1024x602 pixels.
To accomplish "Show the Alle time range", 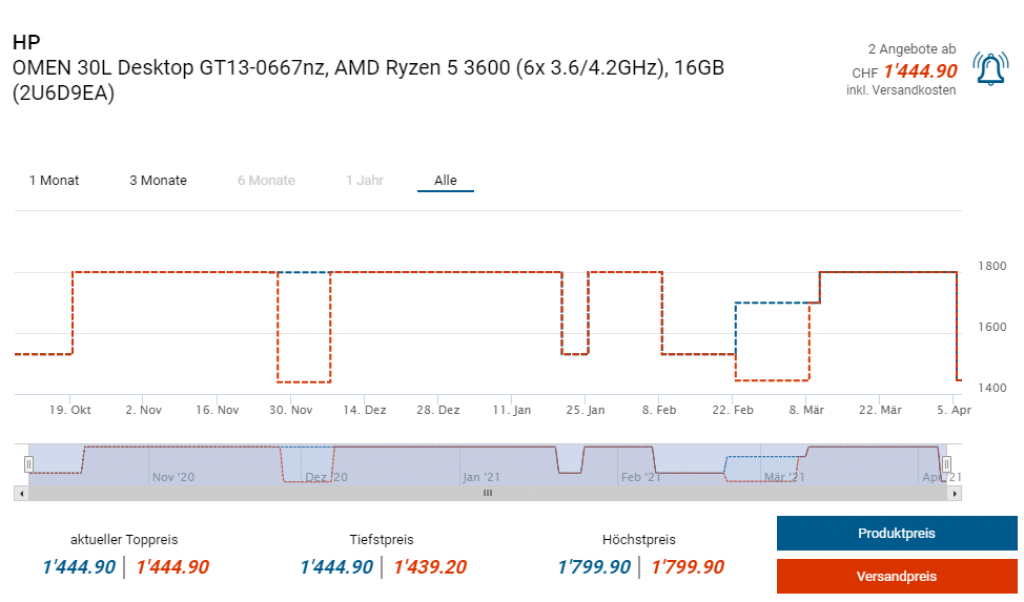I will click(445, 181).
